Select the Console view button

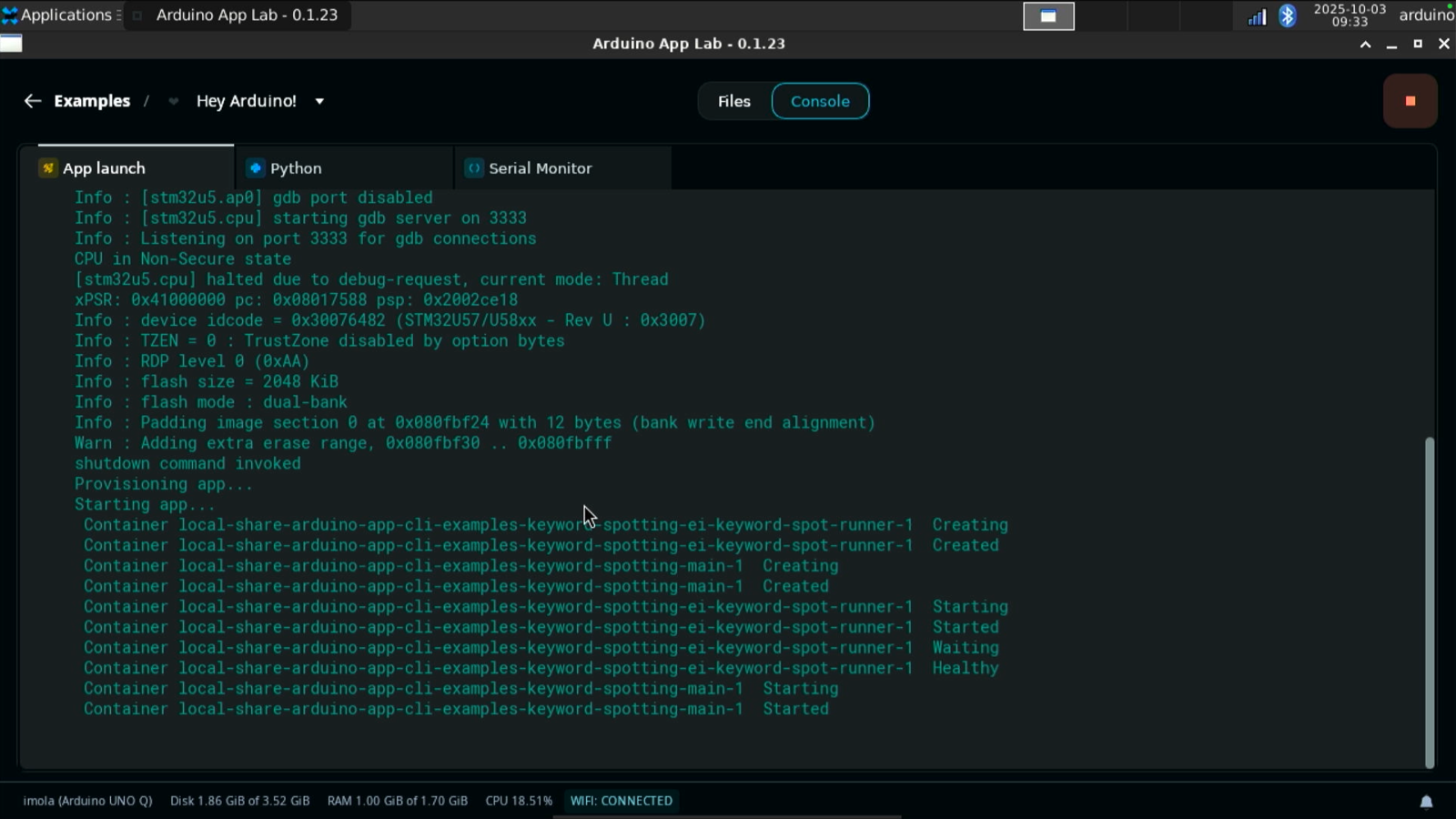[820, 101]
